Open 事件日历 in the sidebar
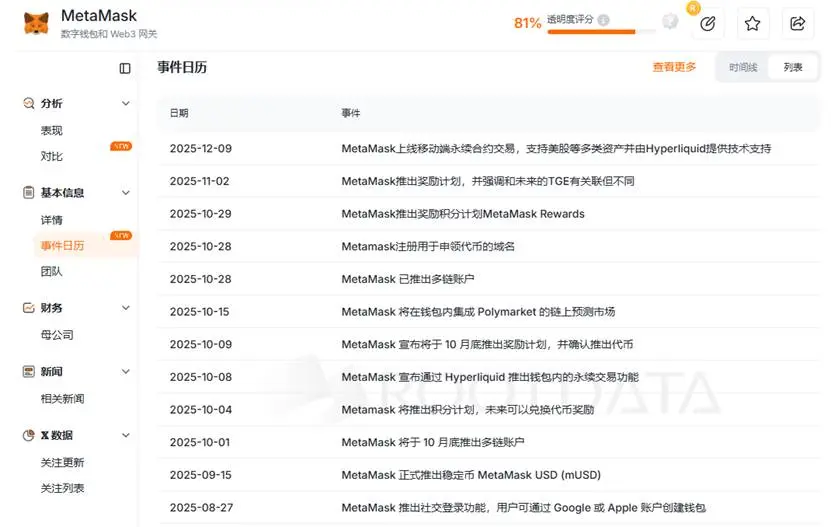The height and width of the screenshot is (527, 831). tap(62, 246)
